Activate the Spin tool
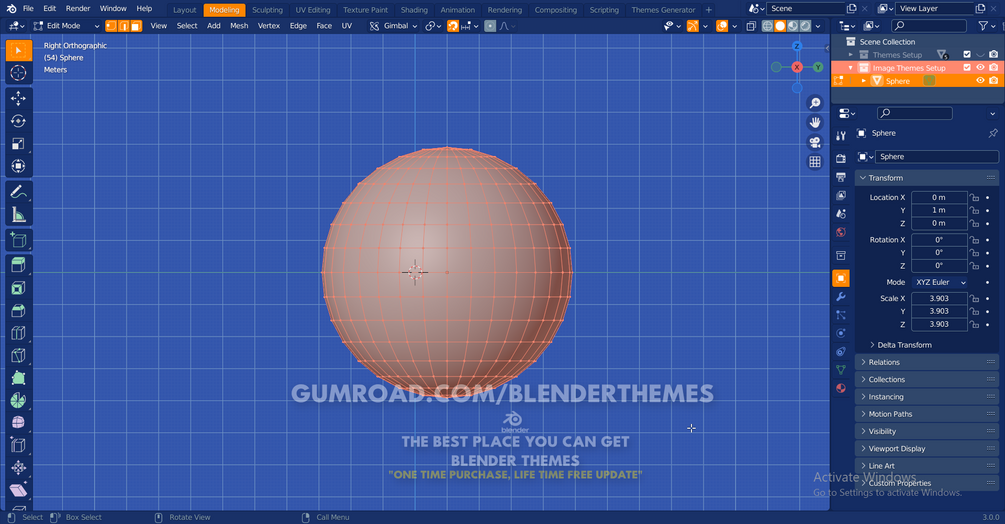The height and width of the screenshot is (524, 1005). tap(19, 400)
